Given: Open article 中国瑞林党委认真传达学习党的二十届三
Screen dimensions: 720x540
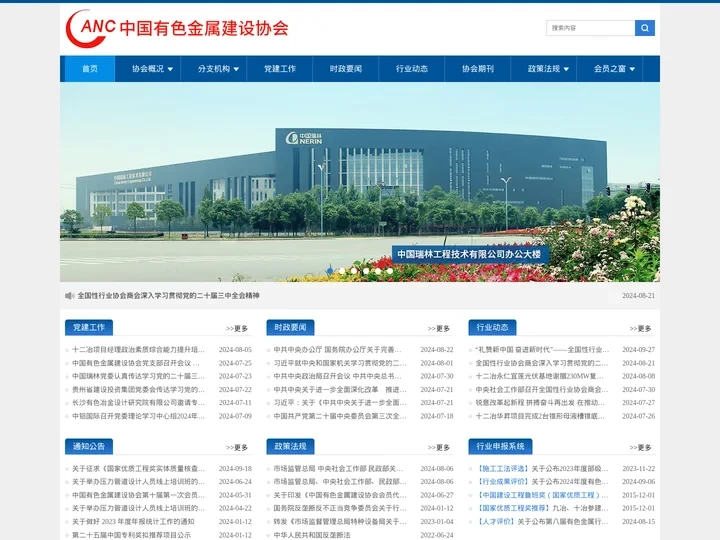Looking at the screenshot, I should (138, 376).
